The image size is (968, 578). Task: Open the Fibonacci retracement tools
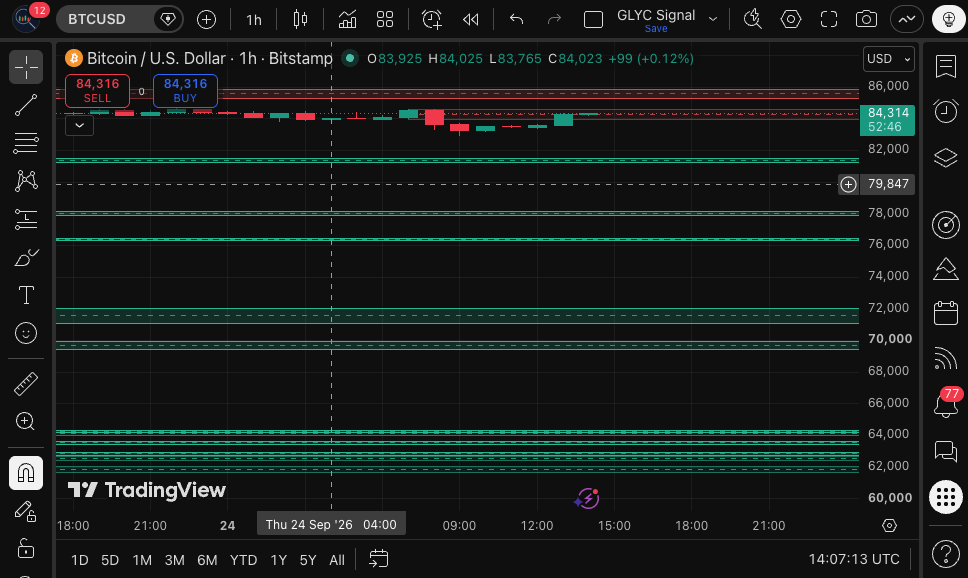(x=26, y=143)
